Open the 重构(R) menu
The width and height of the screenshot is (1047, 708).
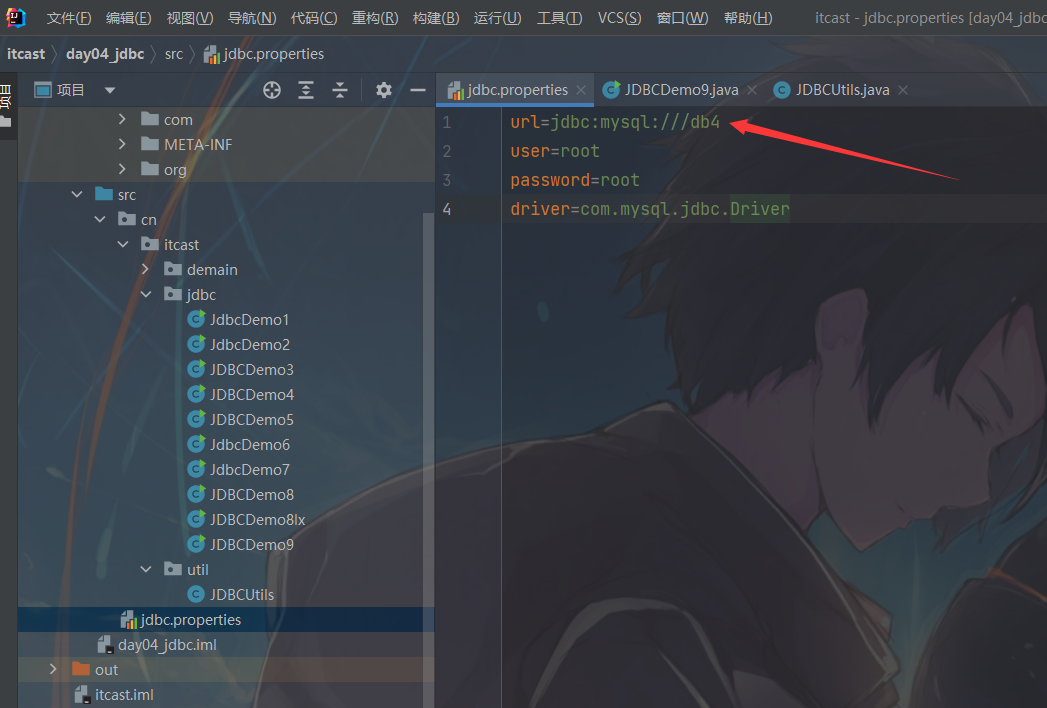coord(375,18)
